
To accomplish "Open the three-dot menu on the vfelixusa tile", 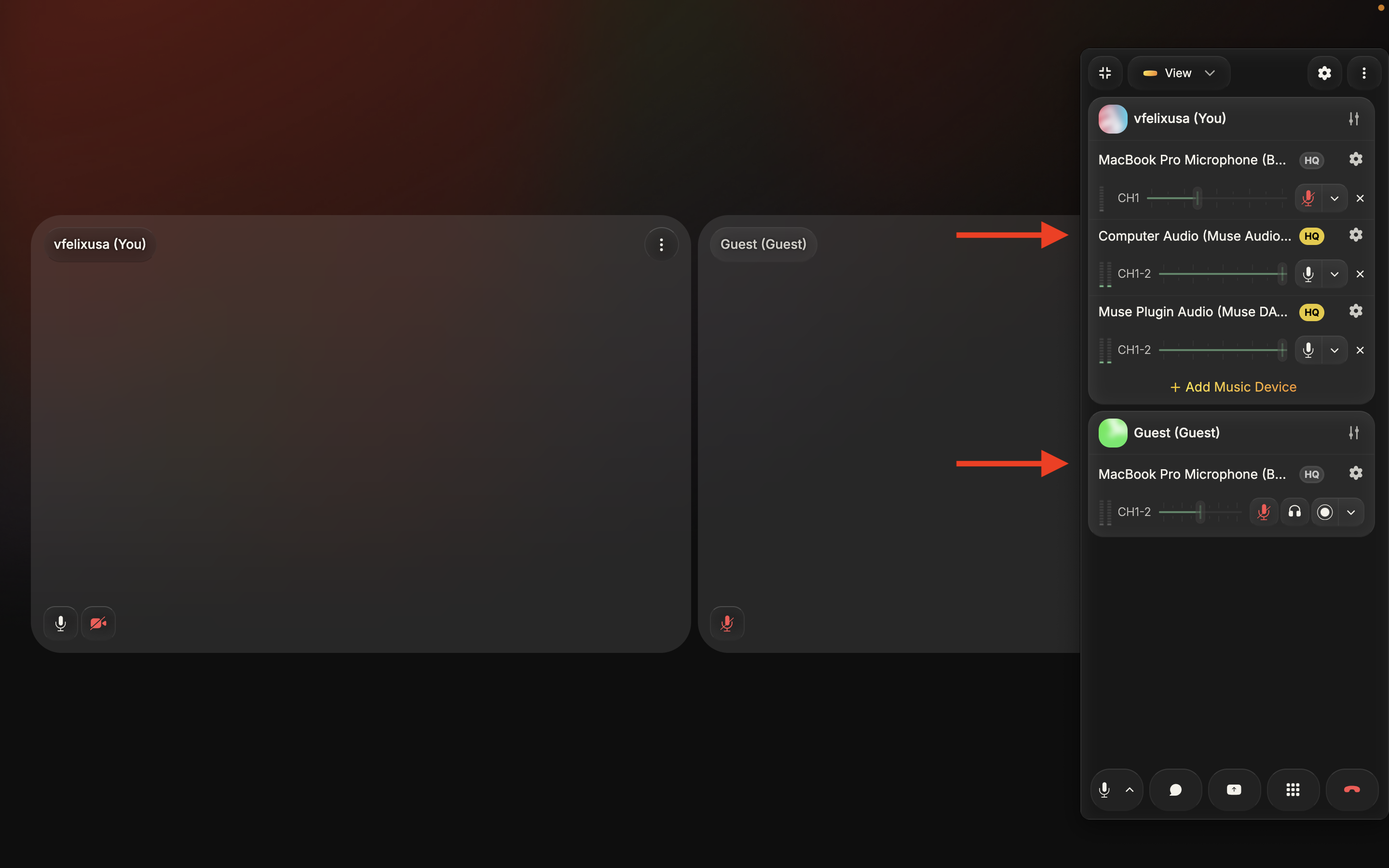I will [x=661, y=244].
